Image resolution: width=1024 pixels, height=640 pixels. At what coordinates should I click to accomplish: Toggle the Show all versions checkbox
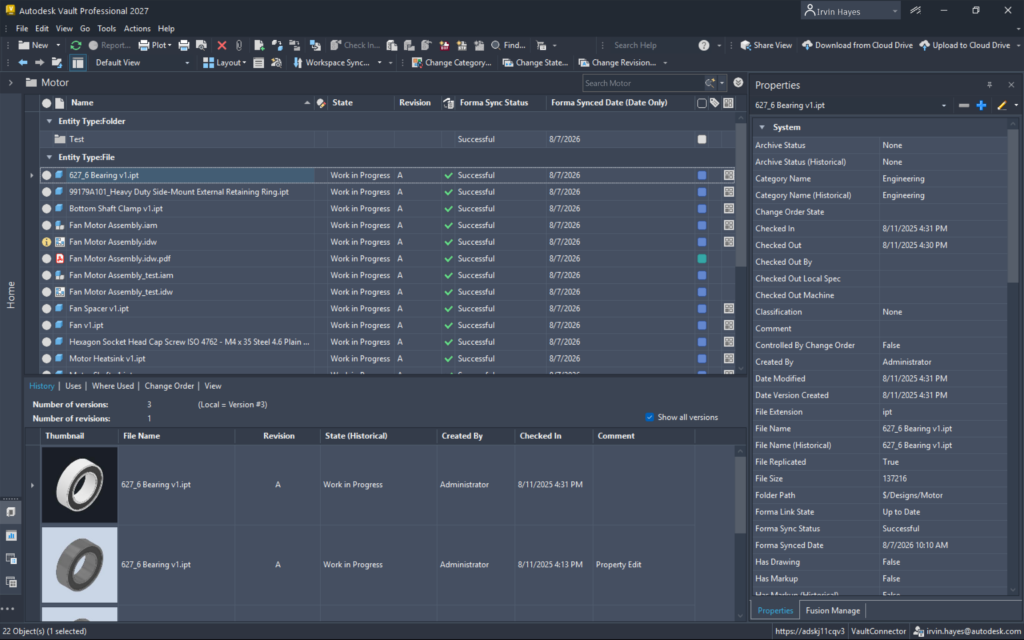pos(649,417)
